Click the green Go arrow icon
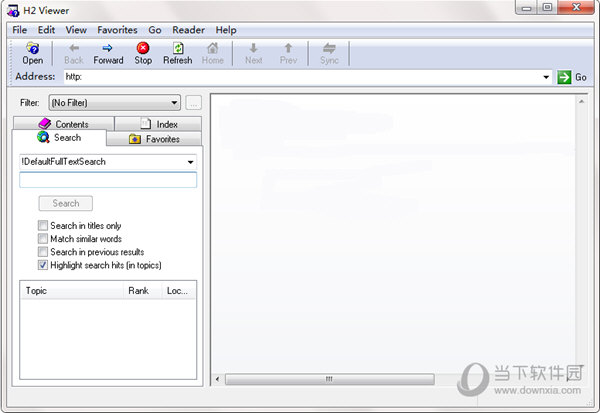This screenshot has width=600, height=413. tap(564, 77)
